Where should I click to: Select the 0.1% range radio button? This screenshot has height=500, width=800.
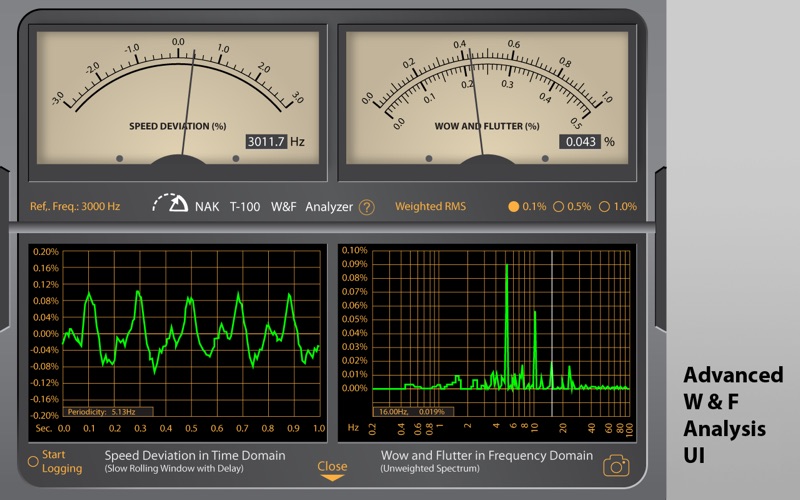coord(513,207)
